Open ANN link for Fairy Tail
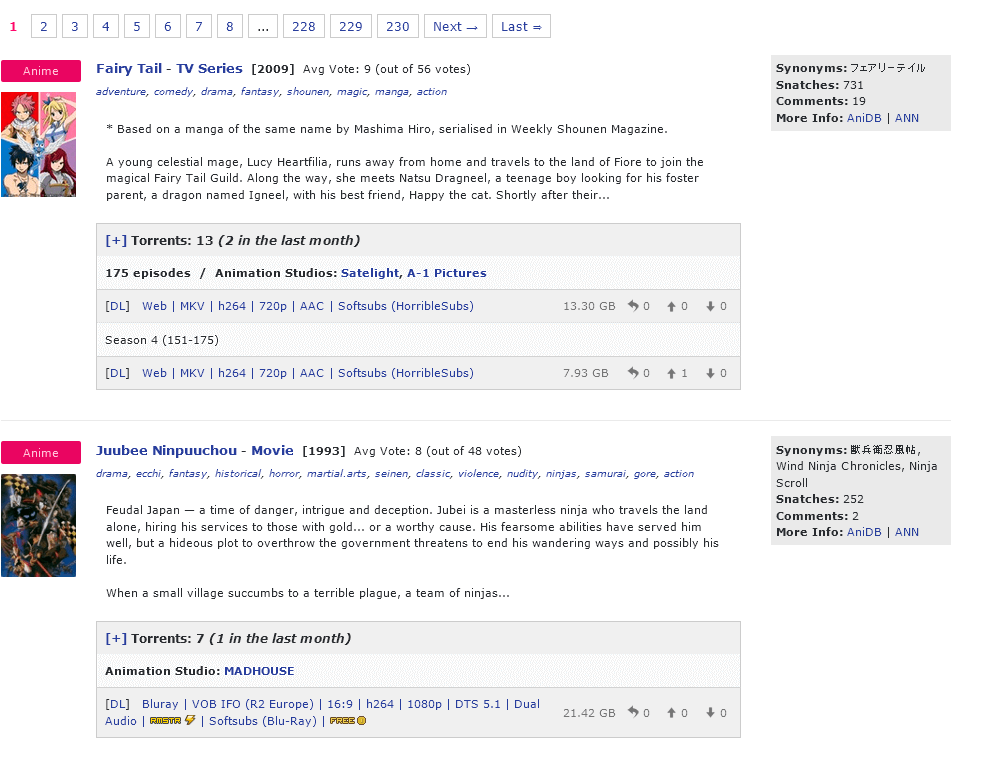Image resolution: width=1004 pixels, height=763 pixels. click(907, 118)
